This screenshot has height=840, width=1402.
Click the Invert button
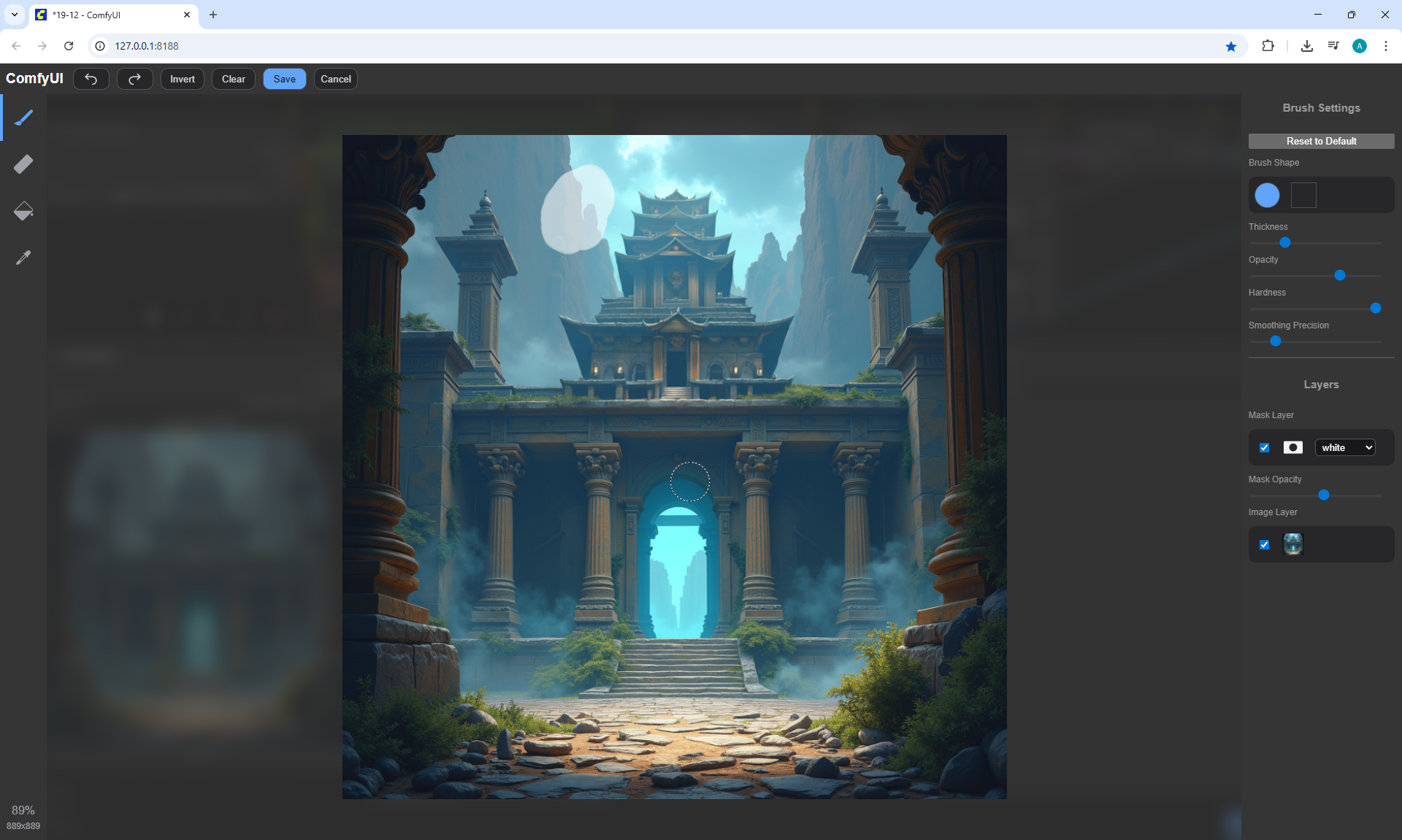coord(183,79)
